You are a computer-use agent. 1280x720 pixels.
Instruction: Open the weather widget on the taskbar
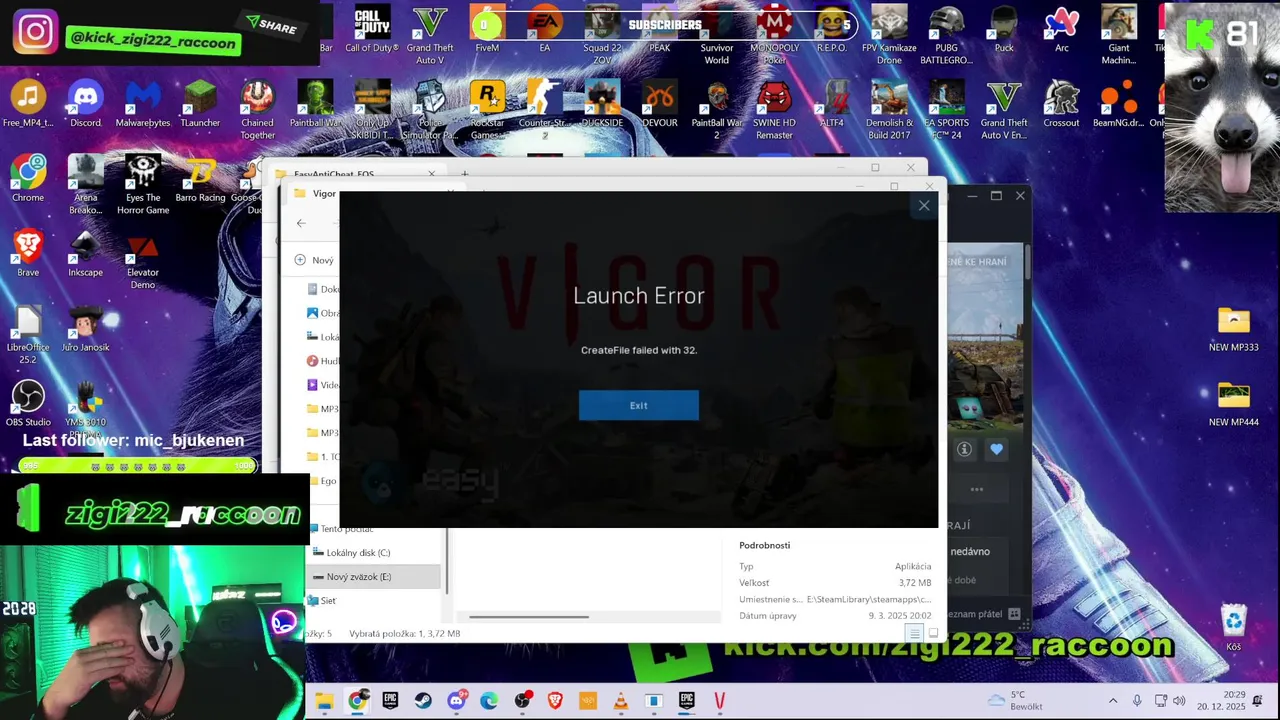pos(1015,701)
